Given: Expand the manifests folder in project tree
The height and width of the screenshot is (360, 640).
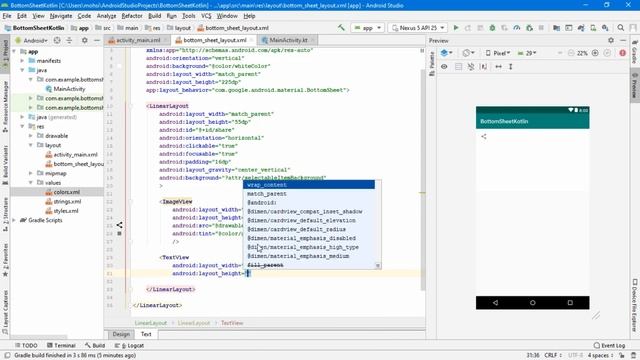Looking at the screenshot, I should (22, 61).
